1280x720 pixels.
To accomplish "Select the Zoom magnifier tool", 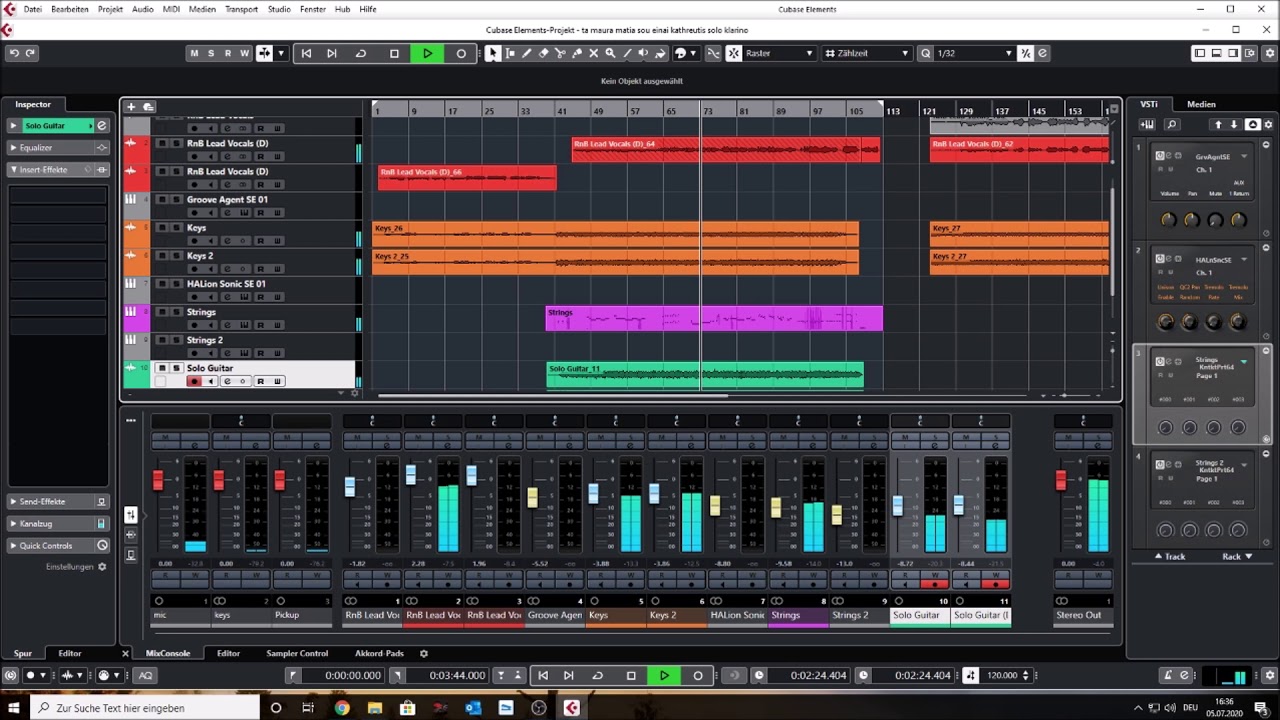I will pyautogui.click(x=610, y=53).
